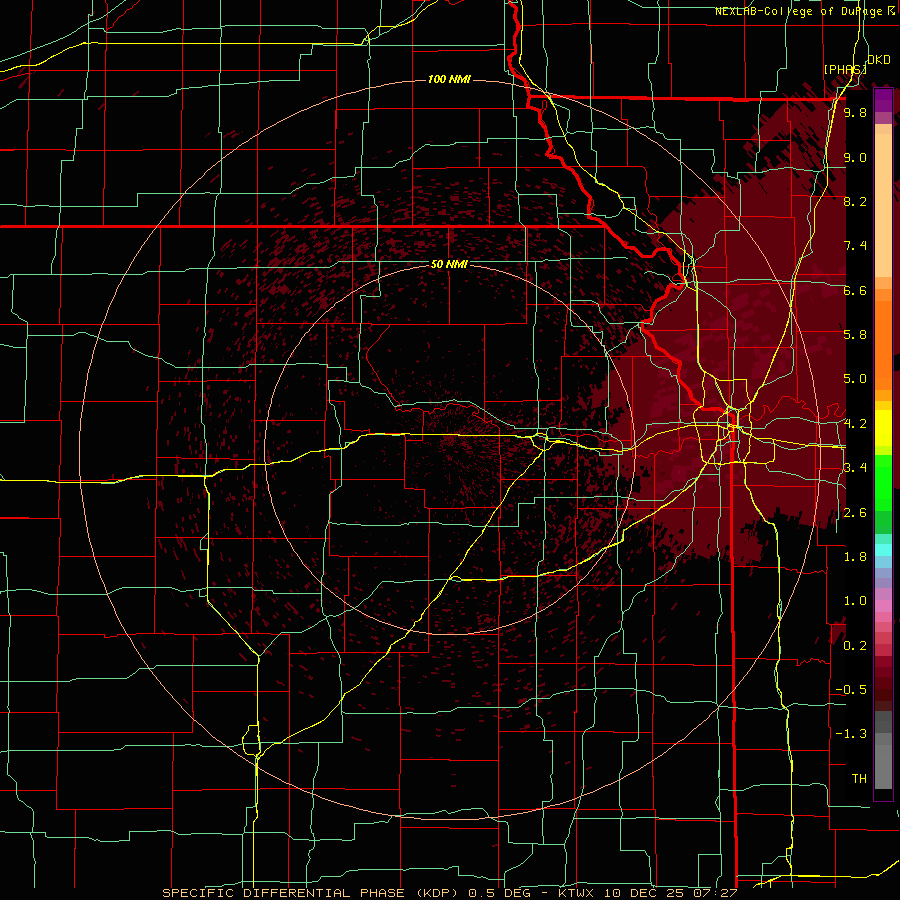Click the 50 NMI range ring label
This screenshot has width=900, height=900.
pos(449,264)
